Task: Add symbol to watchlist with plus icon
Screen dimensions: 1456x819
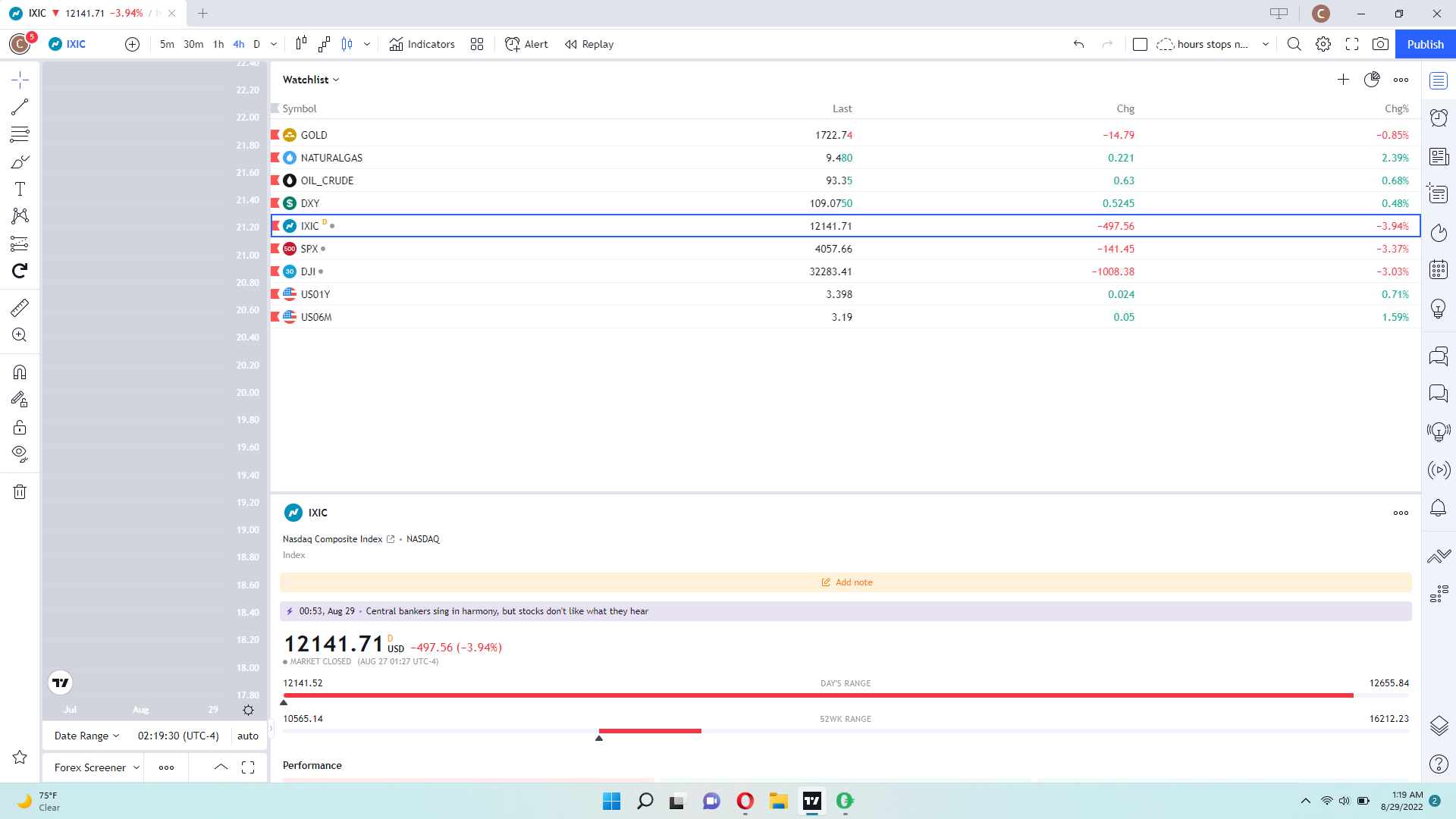Action: pyautogui.click(x=1343, y=80)
